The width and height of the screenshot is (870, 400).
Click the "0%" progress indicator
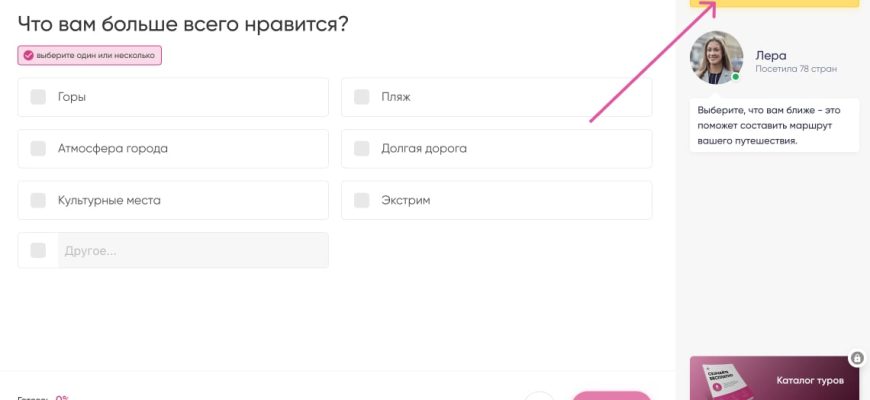(61, 397)
